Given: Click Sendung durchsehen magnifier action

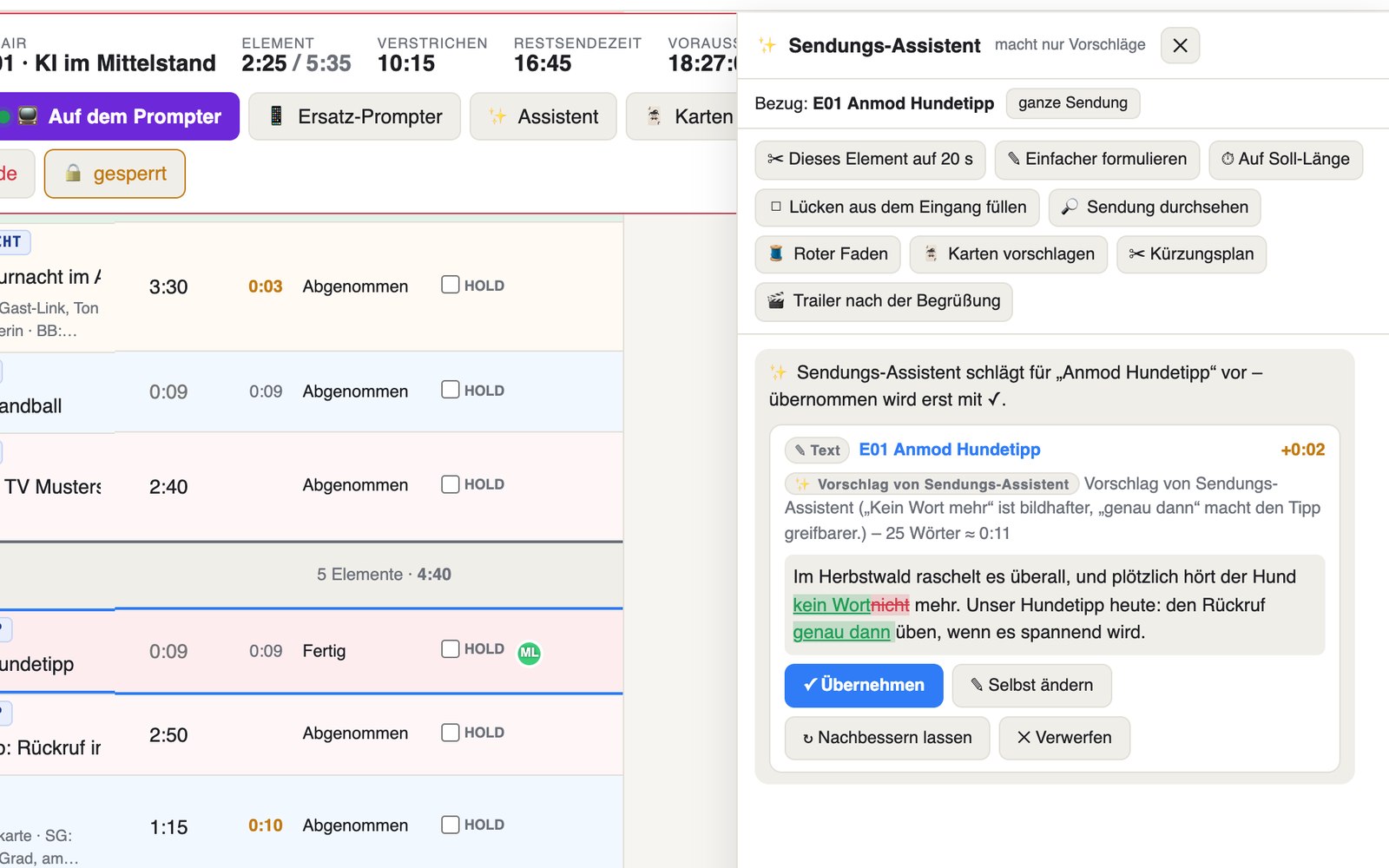Looking at the screenshot, I should pos(1155,207).
